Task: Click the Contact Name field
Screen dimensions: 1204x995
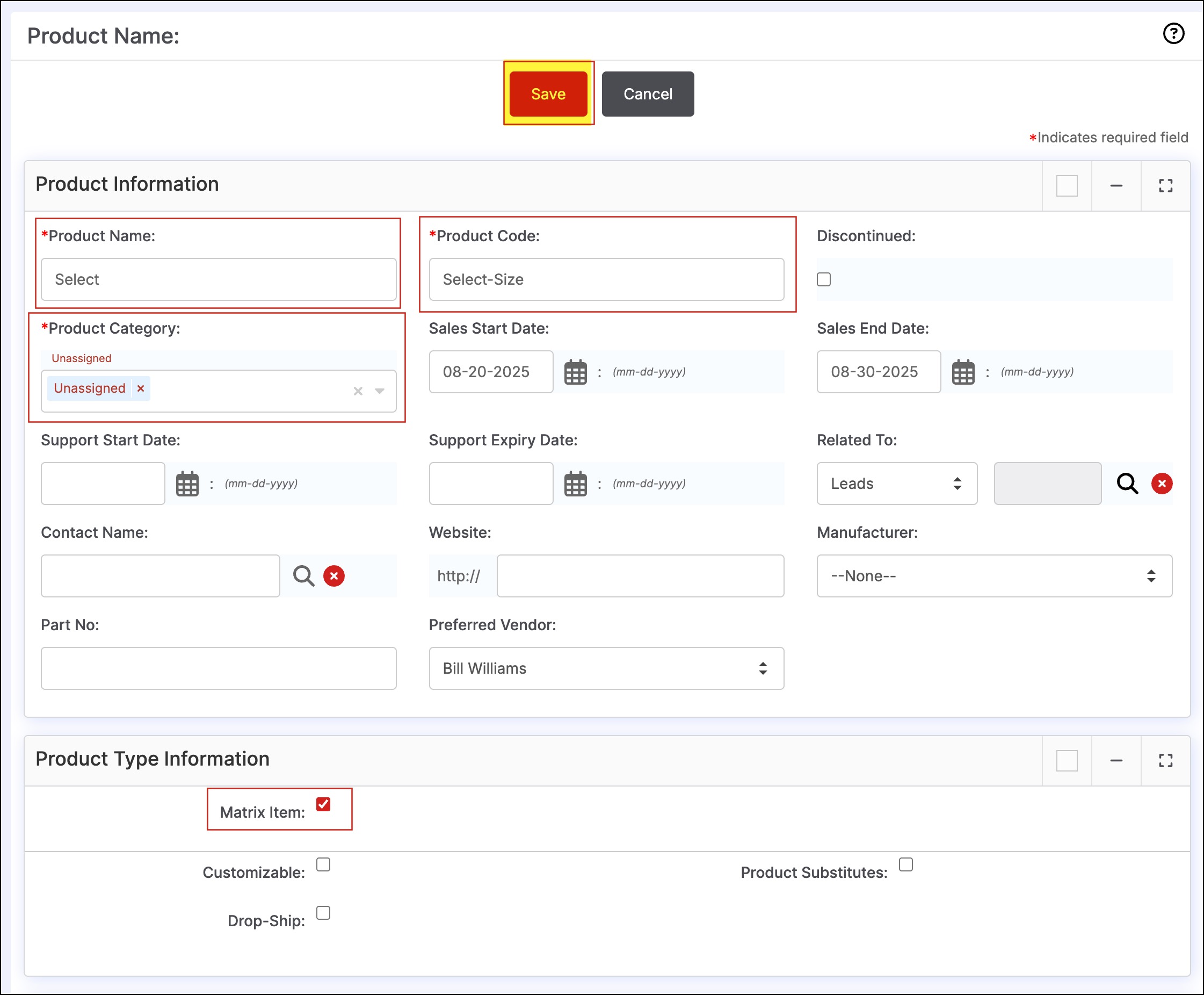Action: [161, 576]
